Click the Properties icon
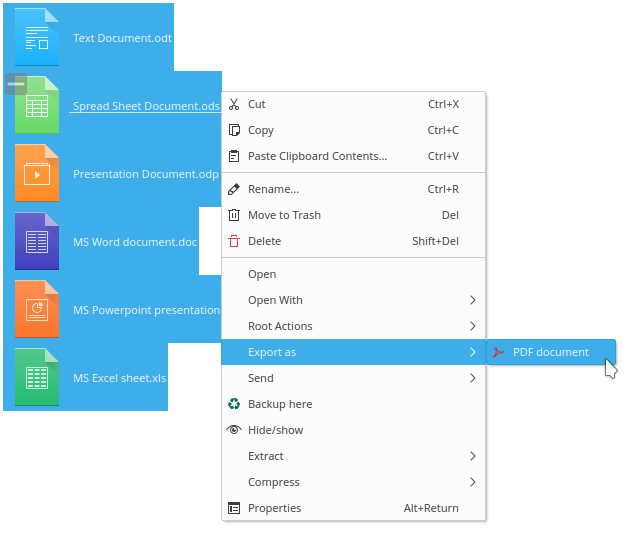 click(234, 508)
